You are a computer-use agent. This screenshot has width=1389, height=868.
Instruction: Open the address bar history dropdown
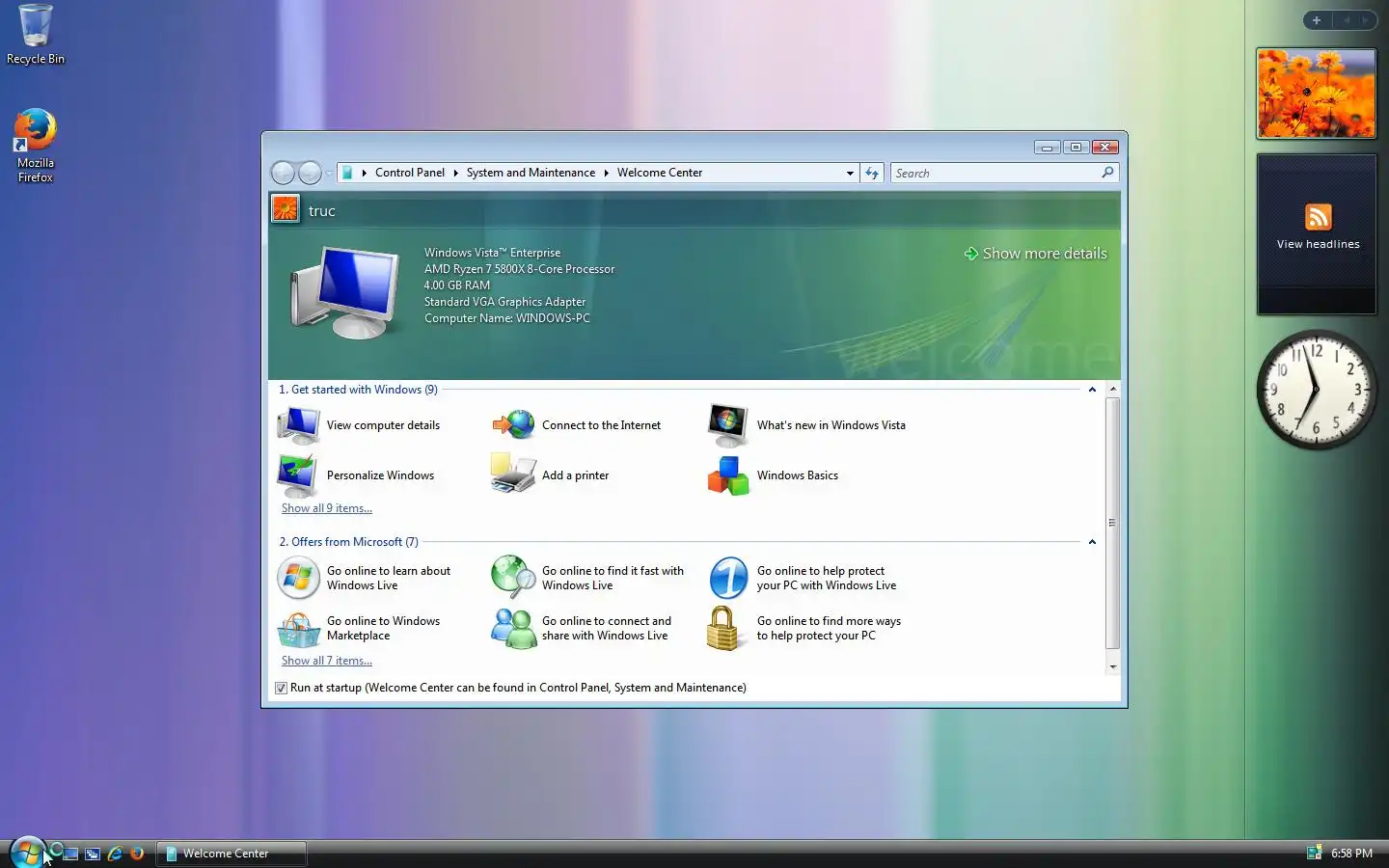(x=850, y=173)
